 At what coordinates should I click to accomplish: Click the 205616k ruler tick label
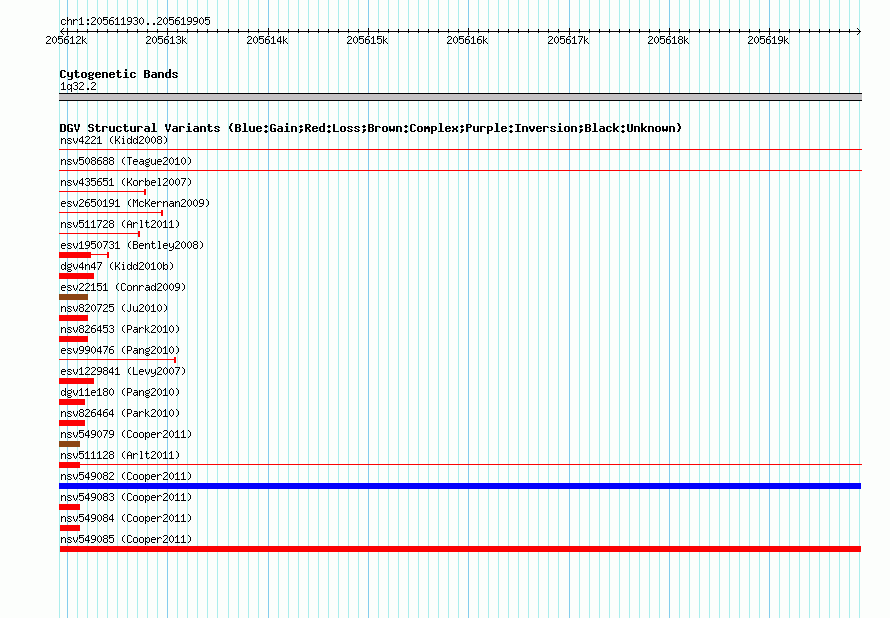click(x=467, y=40)
